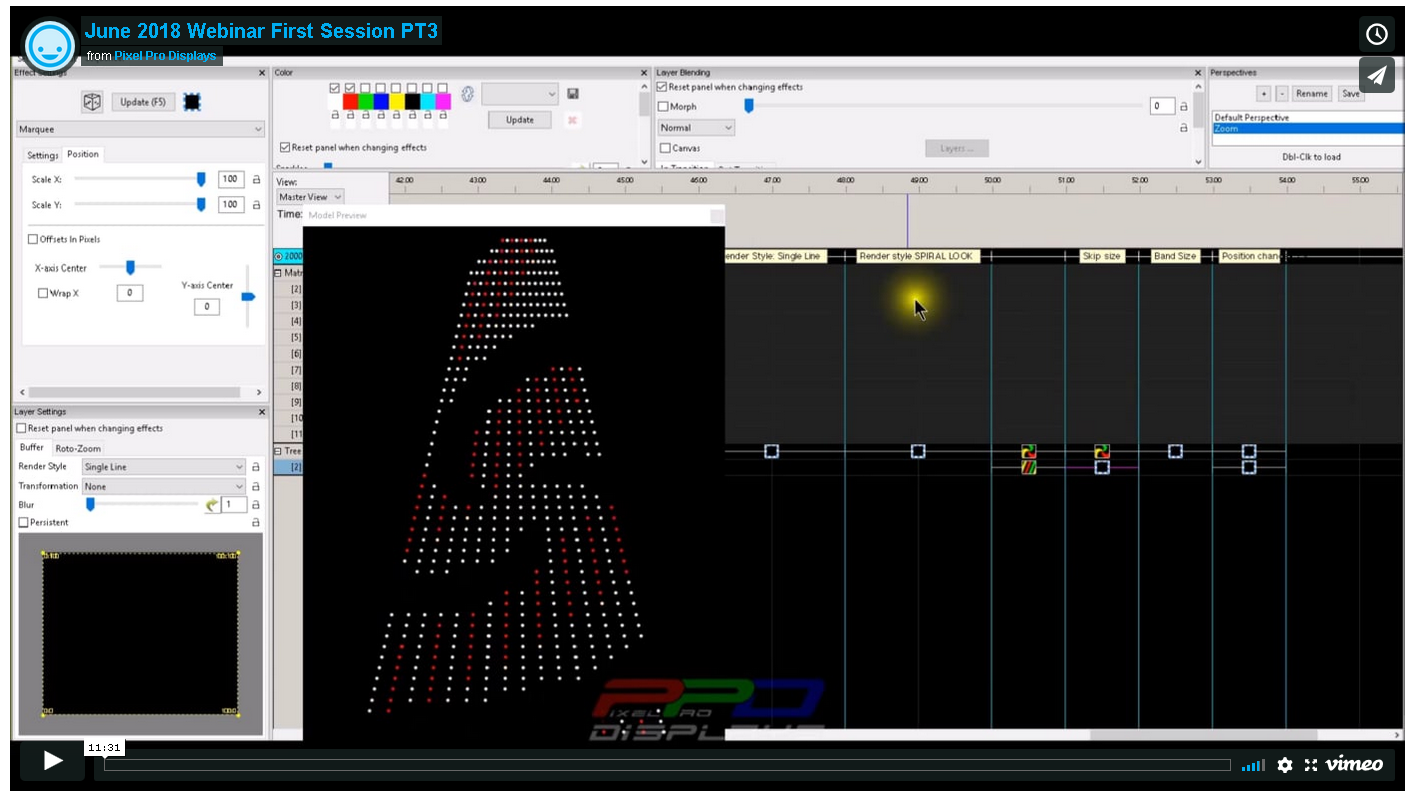Click the Blur lock icon

(x=255, y=505)
